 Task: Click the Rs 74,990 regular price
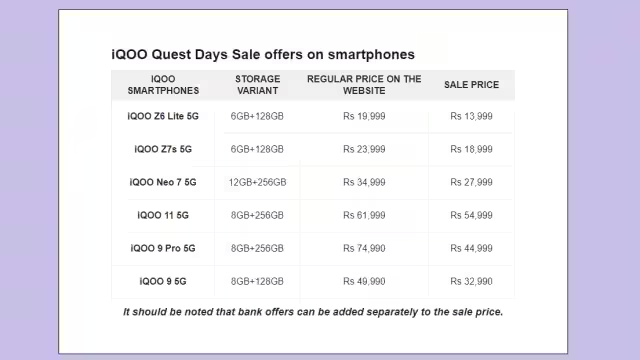(x=364, y=249)
